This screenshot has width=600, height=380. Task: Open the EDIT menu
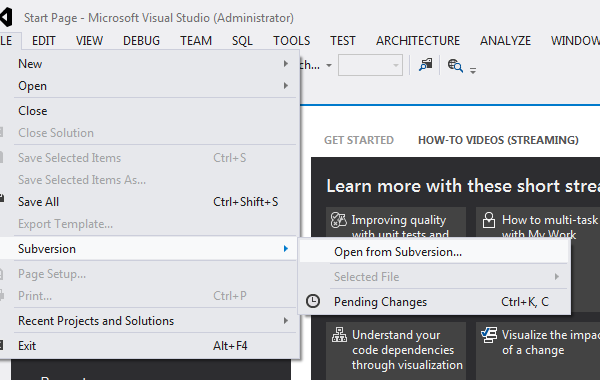[x=44, y=41]
